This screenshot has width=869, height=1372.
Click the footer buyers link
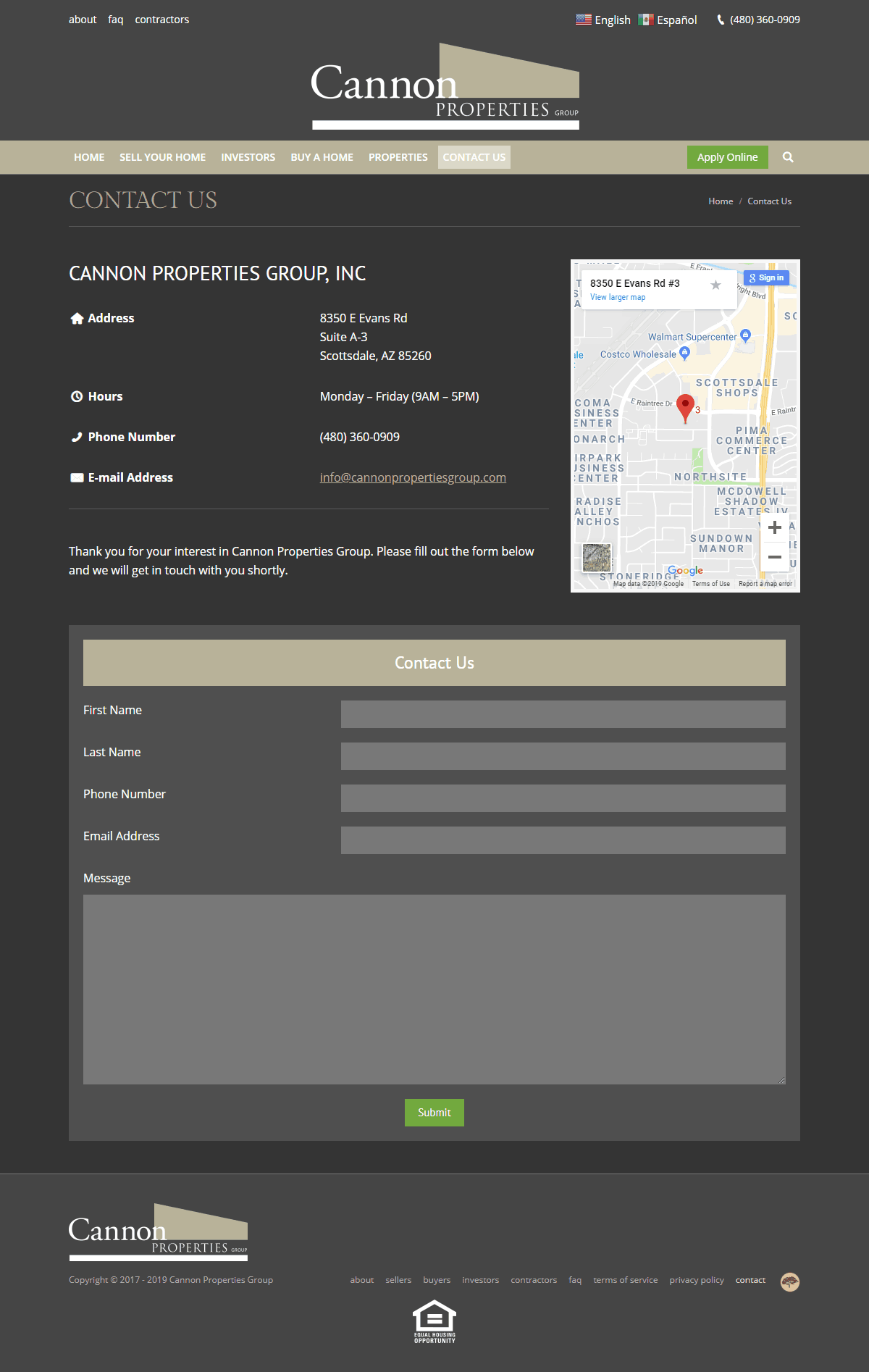tap(437, 1280)
